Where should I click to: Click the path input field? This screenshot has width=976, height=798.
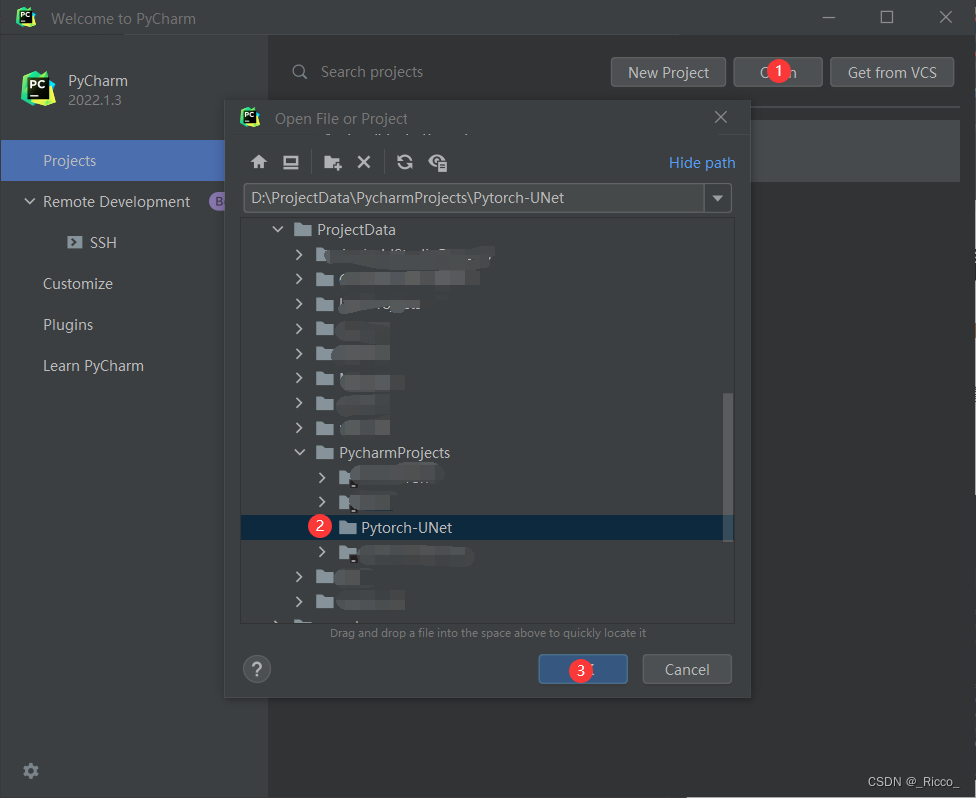(x=474, y=198)
